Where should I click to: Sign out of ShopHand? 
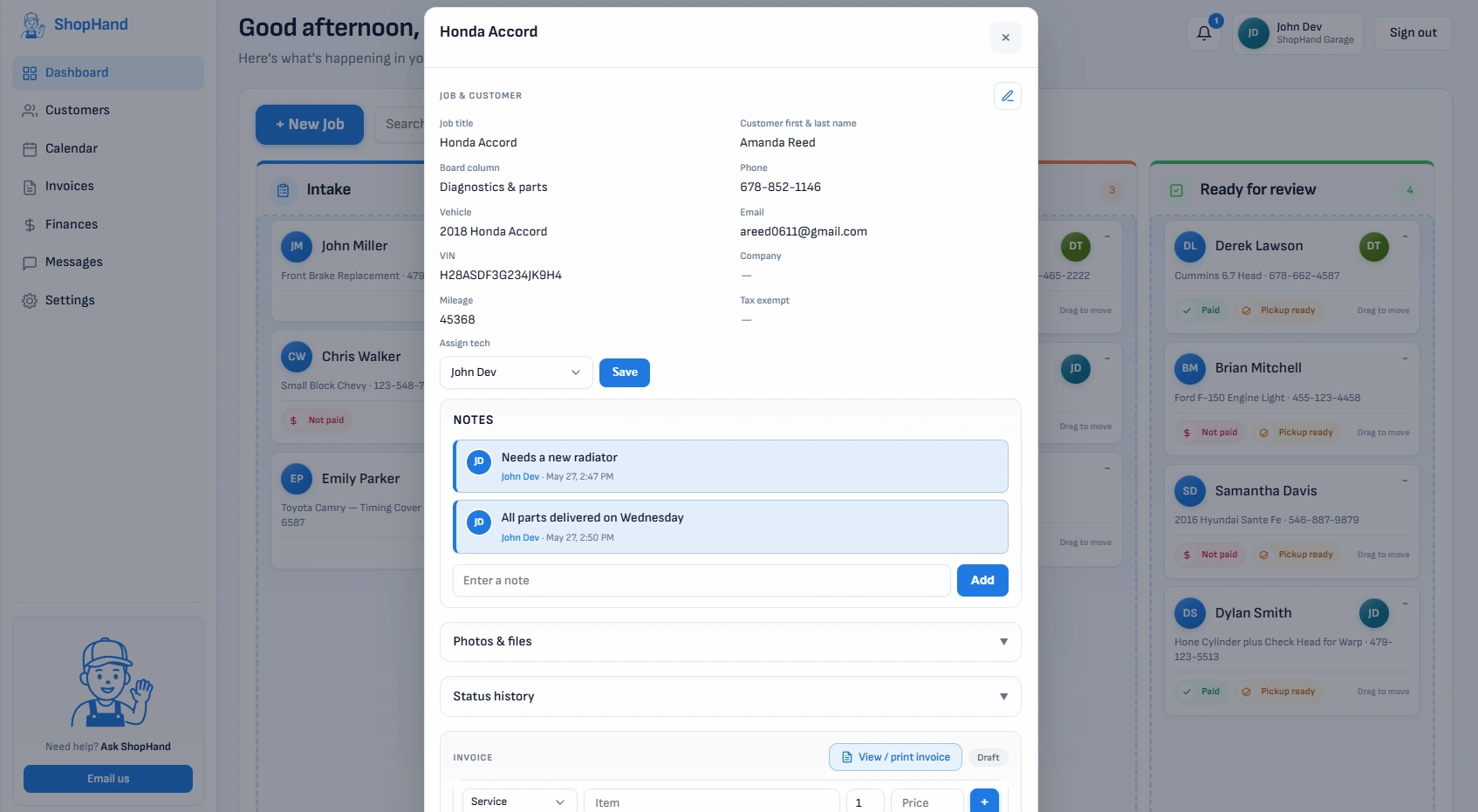[x=1413, y=33]
